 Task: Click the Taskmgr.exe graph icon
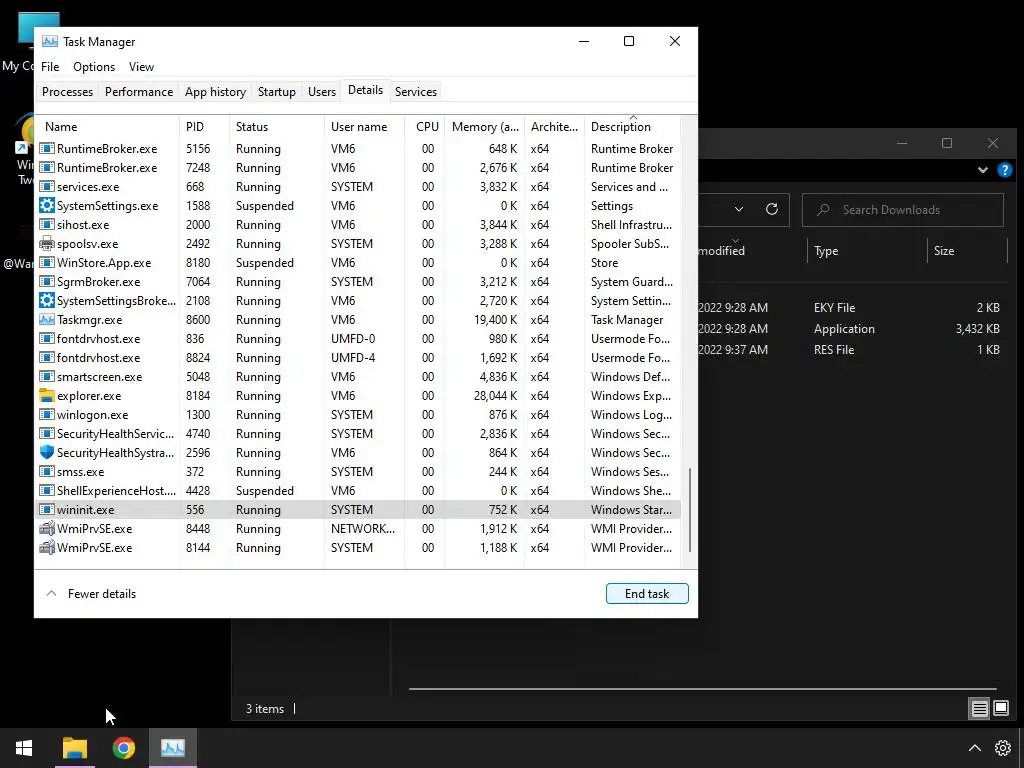(46, 319)
